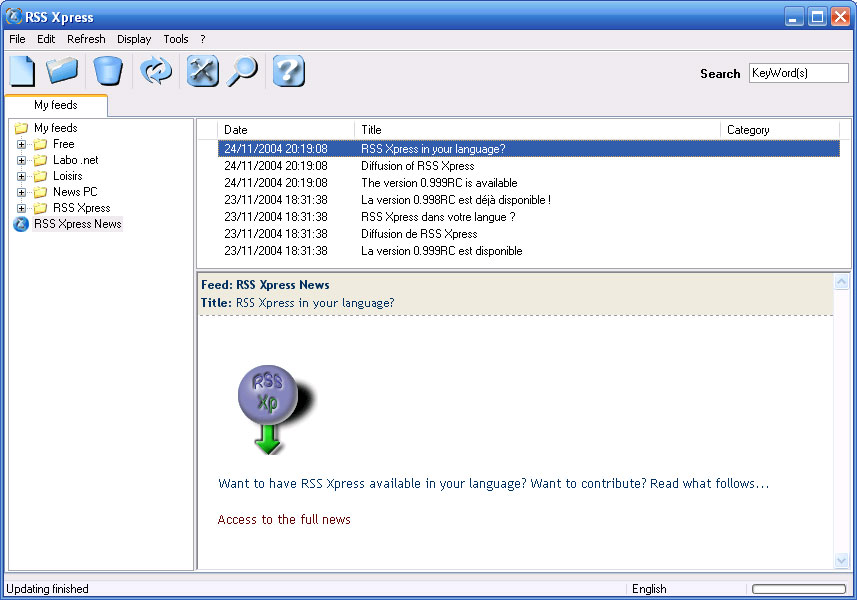Select the "RSS Xpress in your language?" list entry

(529, 149)
